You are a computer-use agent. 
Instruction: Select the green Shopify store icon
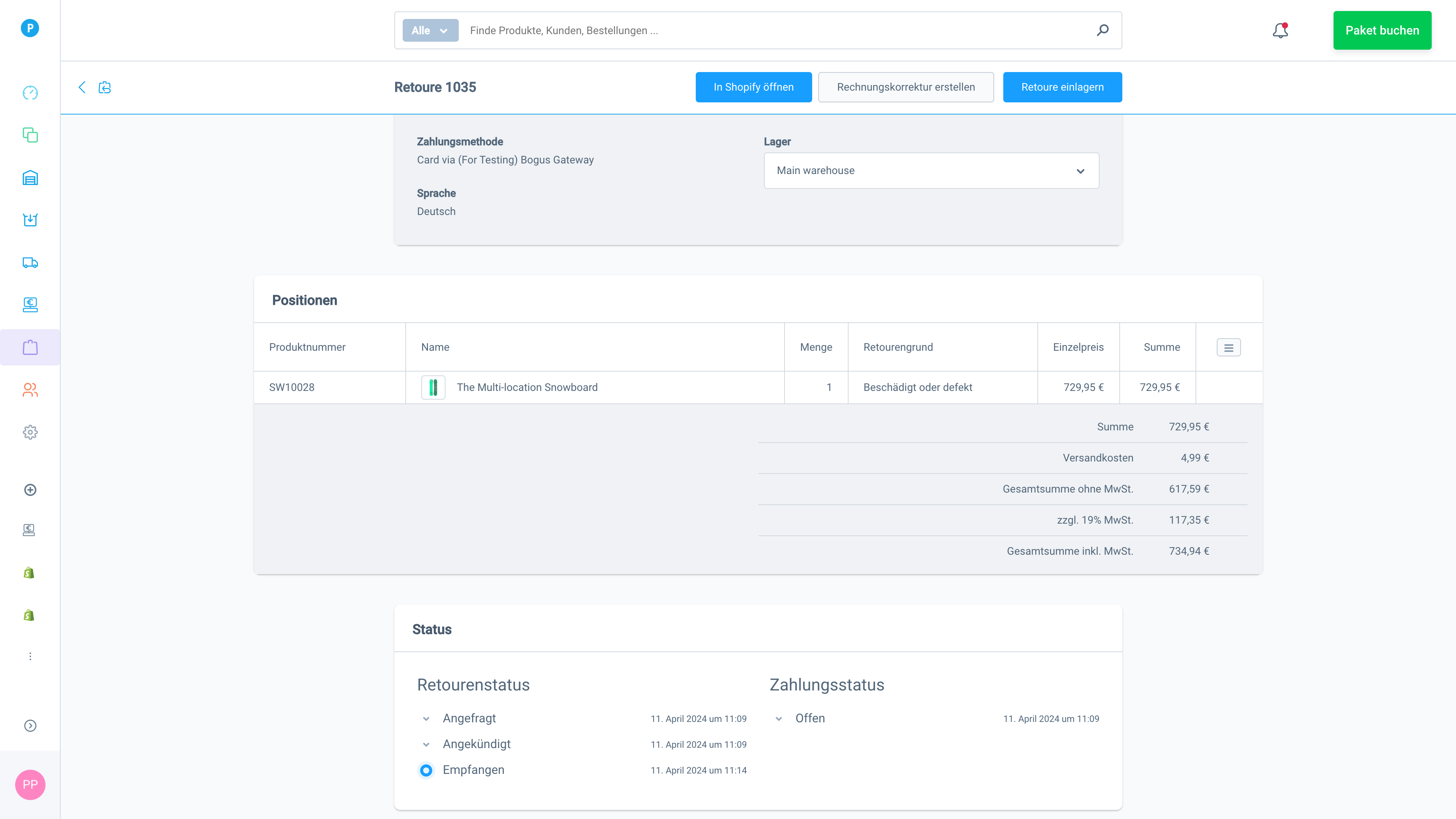(30, 573)
